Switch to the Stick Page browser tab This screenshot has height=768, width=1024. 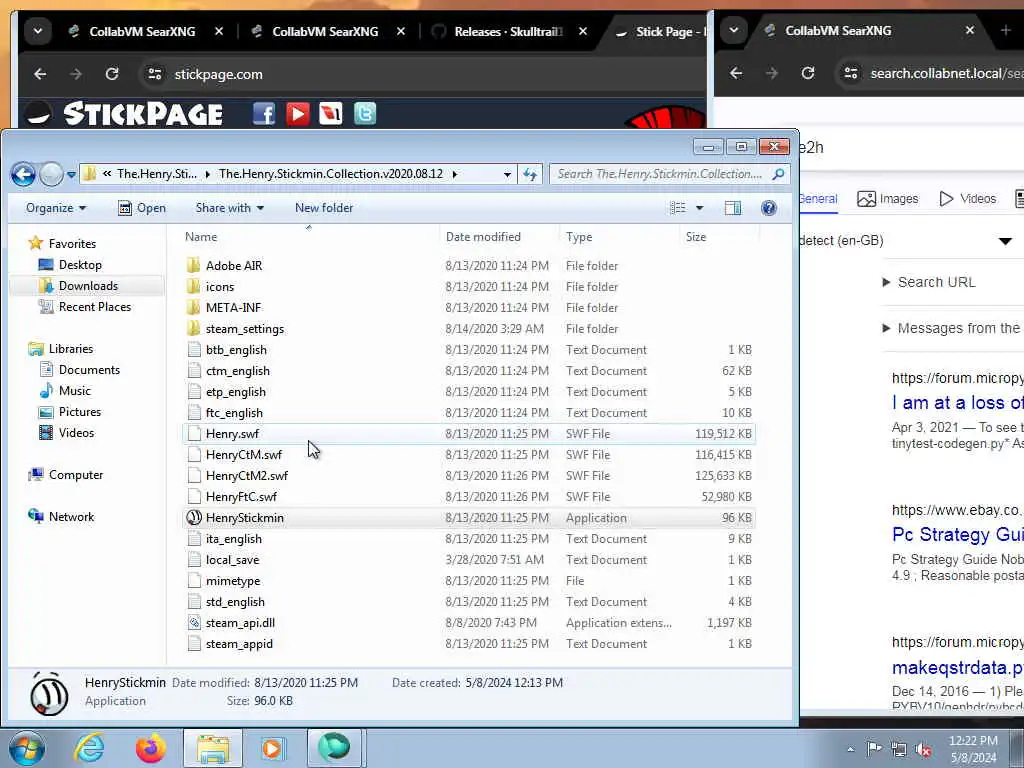pos(660,31)
